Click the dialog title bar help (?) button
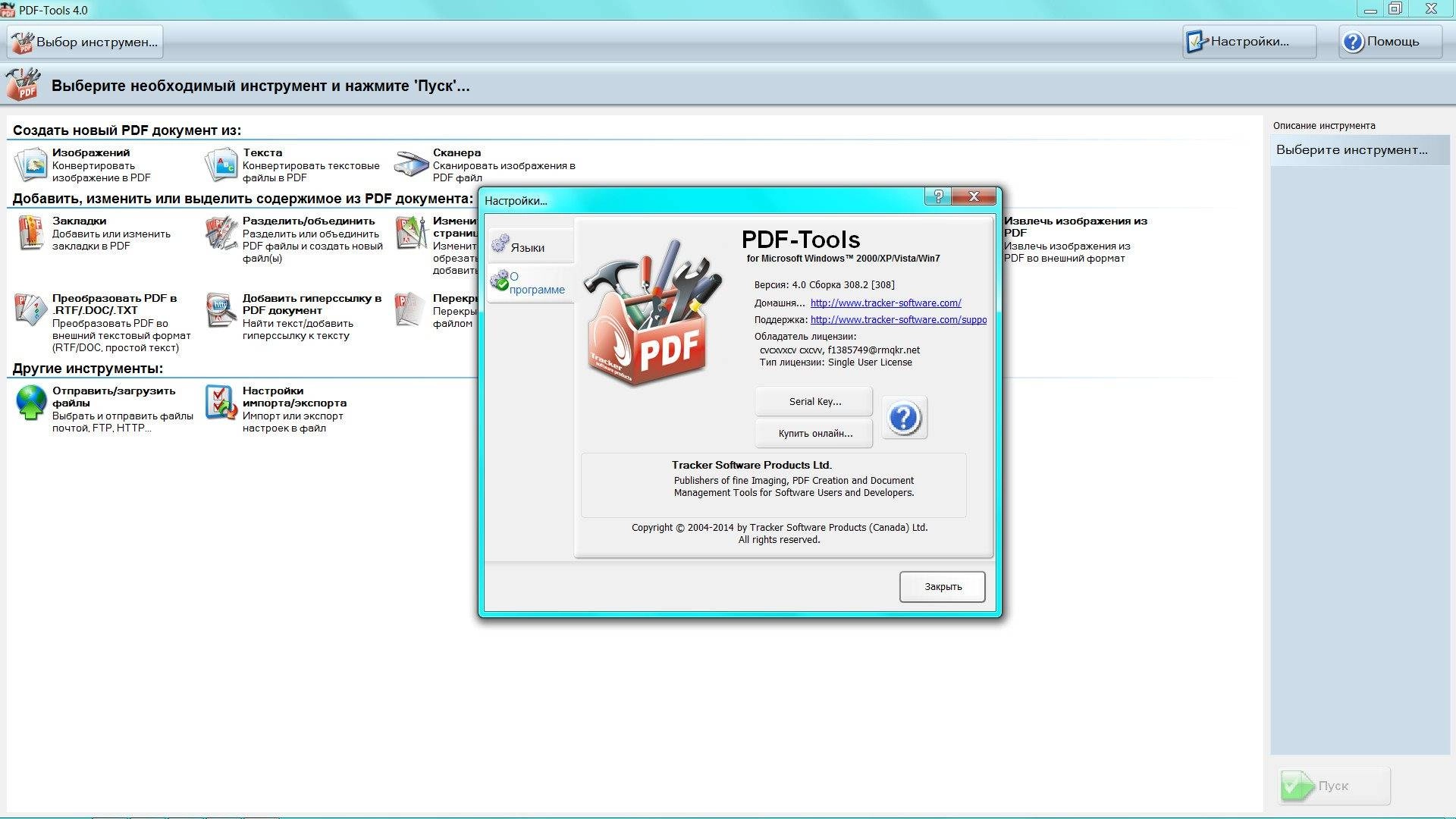The height and width of the screenshot is (819, 1456). 938,196
